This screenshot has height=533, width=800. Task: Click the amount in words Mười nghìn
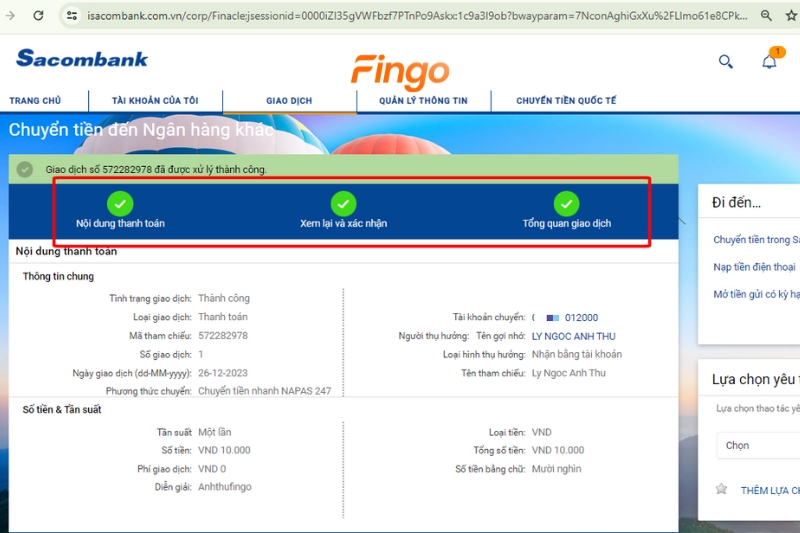(x=557, y=469)
